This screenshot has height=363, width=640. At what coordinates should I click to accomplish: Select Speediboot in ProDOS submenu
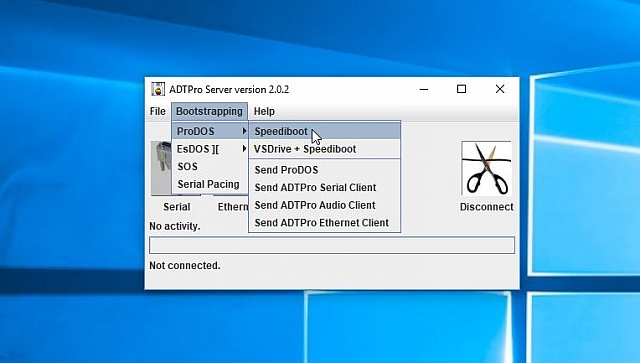click(324, 131)
